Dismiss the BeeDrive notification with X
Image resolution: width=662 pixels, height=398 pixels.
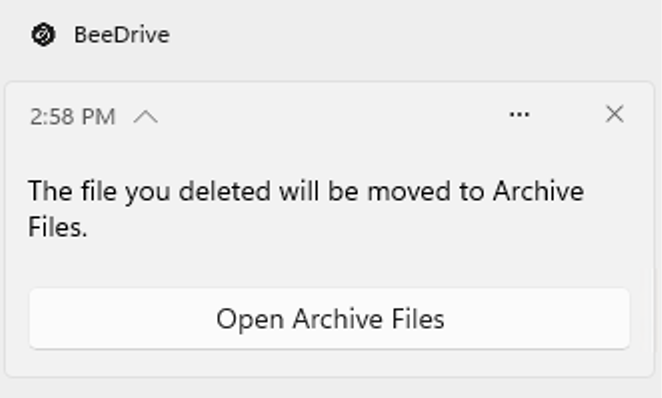click(614, 114)
